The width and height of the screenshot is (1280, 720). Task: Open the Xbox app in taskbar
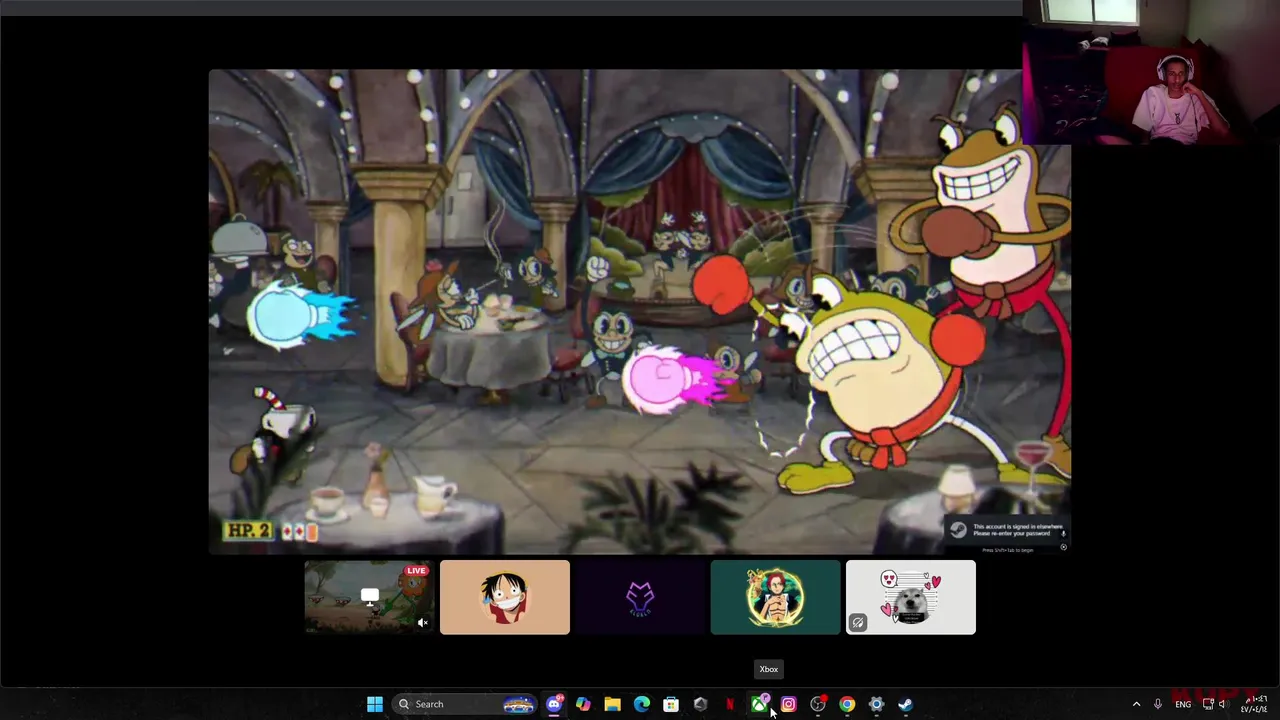759,704
